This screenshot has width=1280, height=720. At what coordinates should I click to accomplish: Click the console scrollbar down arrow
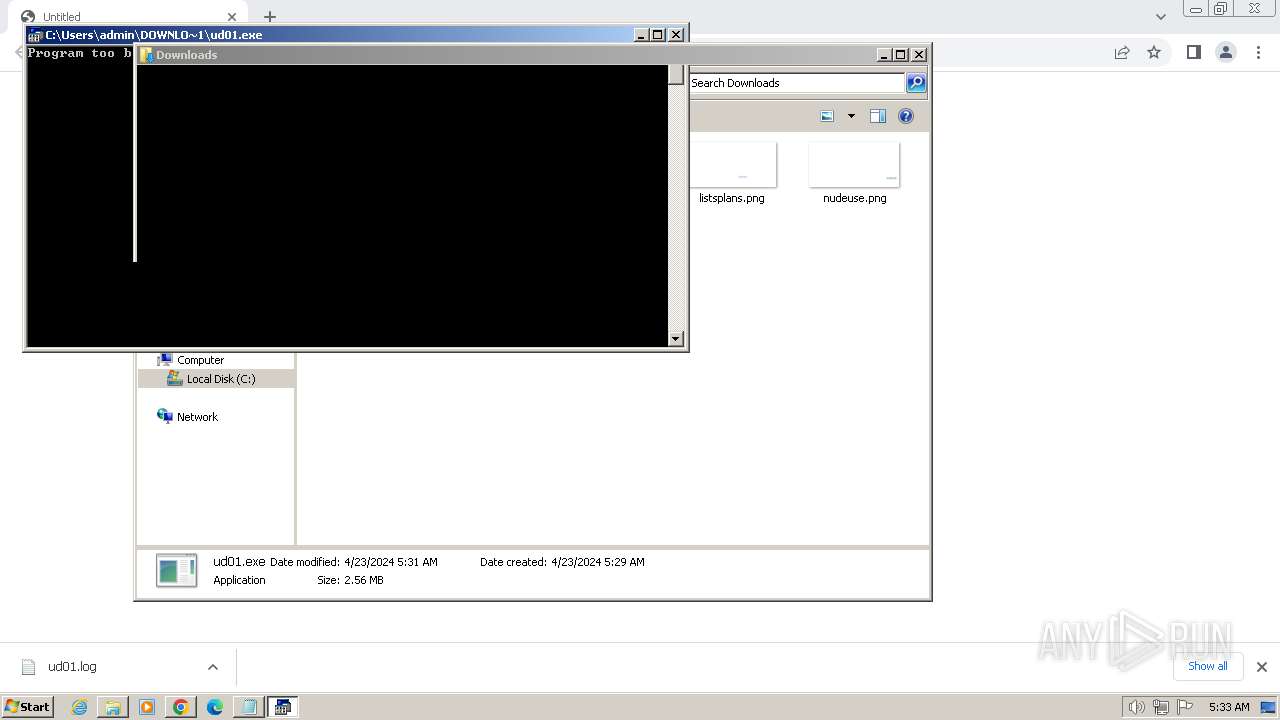tap(676, 339)
